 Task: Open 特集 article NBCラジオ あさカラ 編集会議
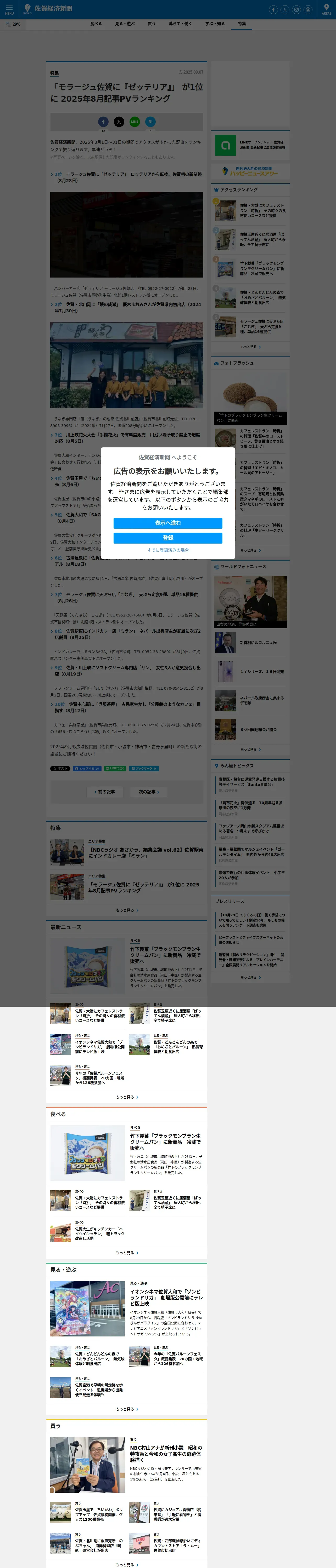127,852
